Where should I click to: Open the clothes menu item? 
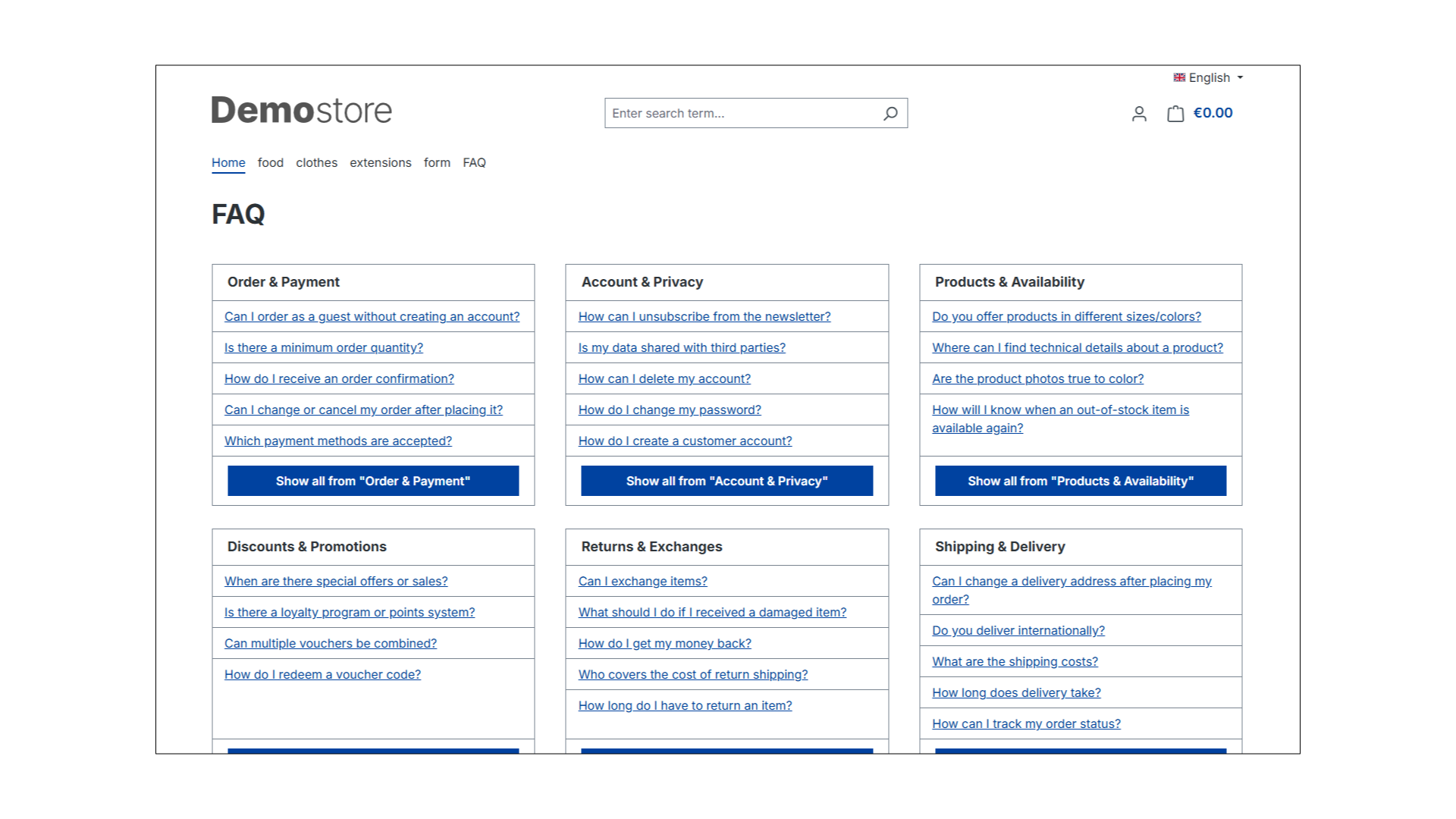316,162
